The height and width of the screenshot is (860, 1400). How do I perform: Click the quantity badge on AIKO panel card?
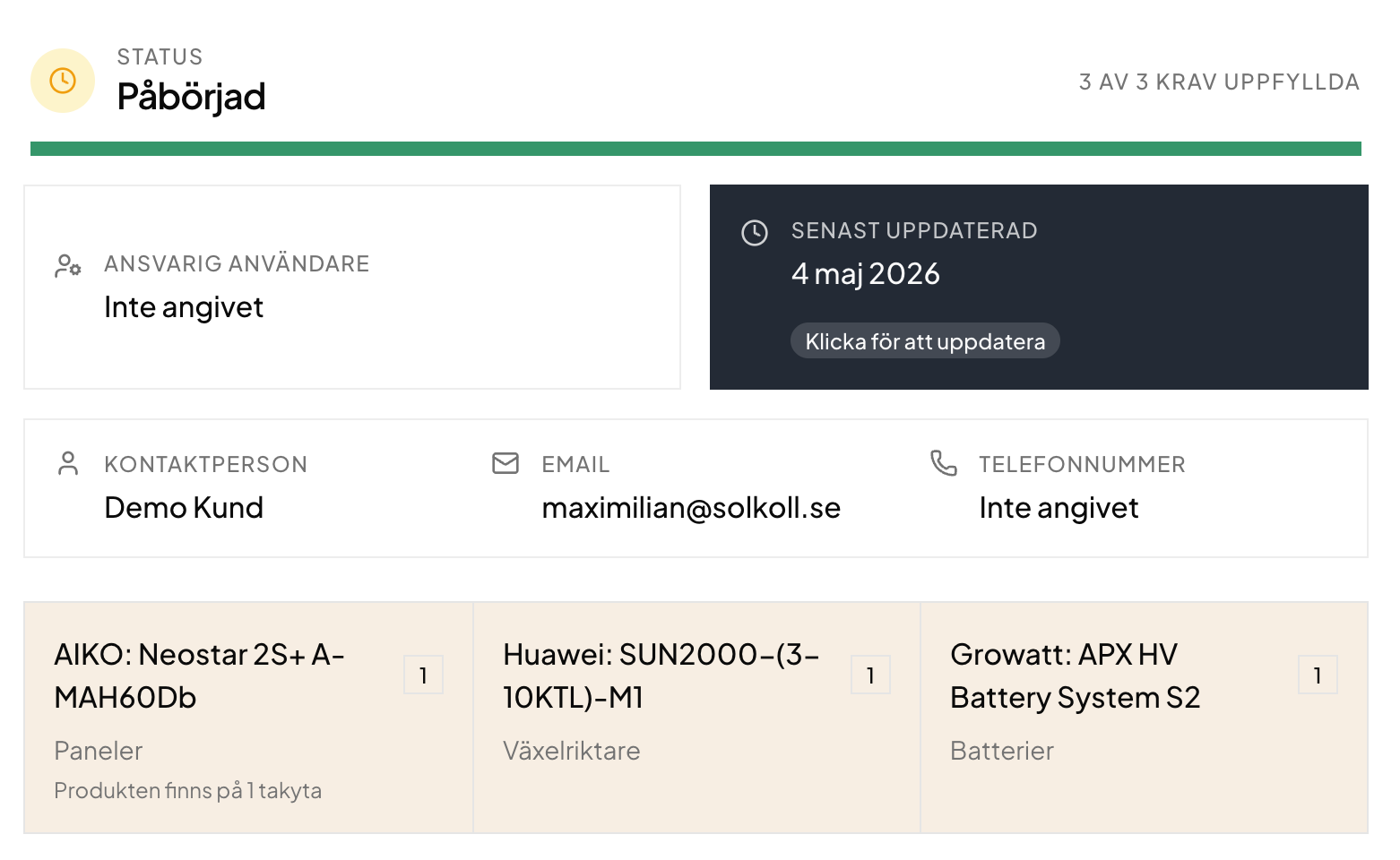(x=423, y=675)
